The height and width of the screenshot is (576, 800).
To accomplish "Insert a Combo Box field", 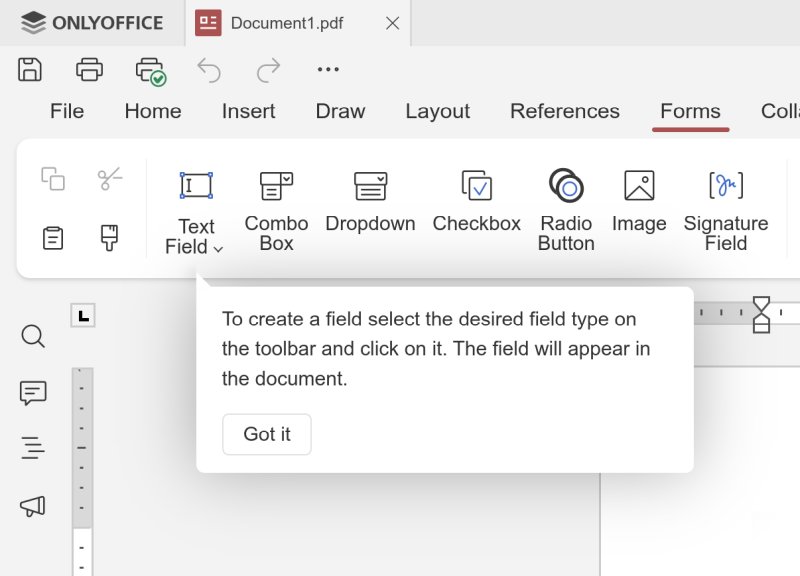I will pyautogui.click(x=275, y=200).
